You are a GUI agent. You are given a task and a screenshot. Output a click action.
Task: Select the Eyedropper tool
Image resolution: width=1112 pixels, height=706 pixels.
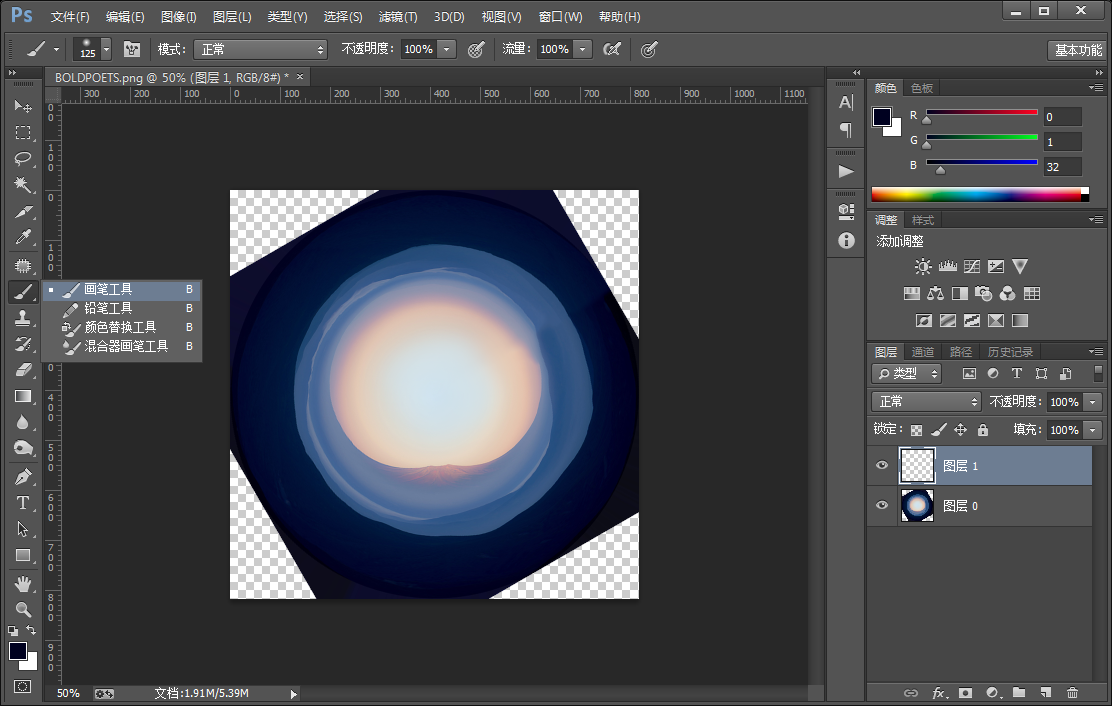click(23, 237)
